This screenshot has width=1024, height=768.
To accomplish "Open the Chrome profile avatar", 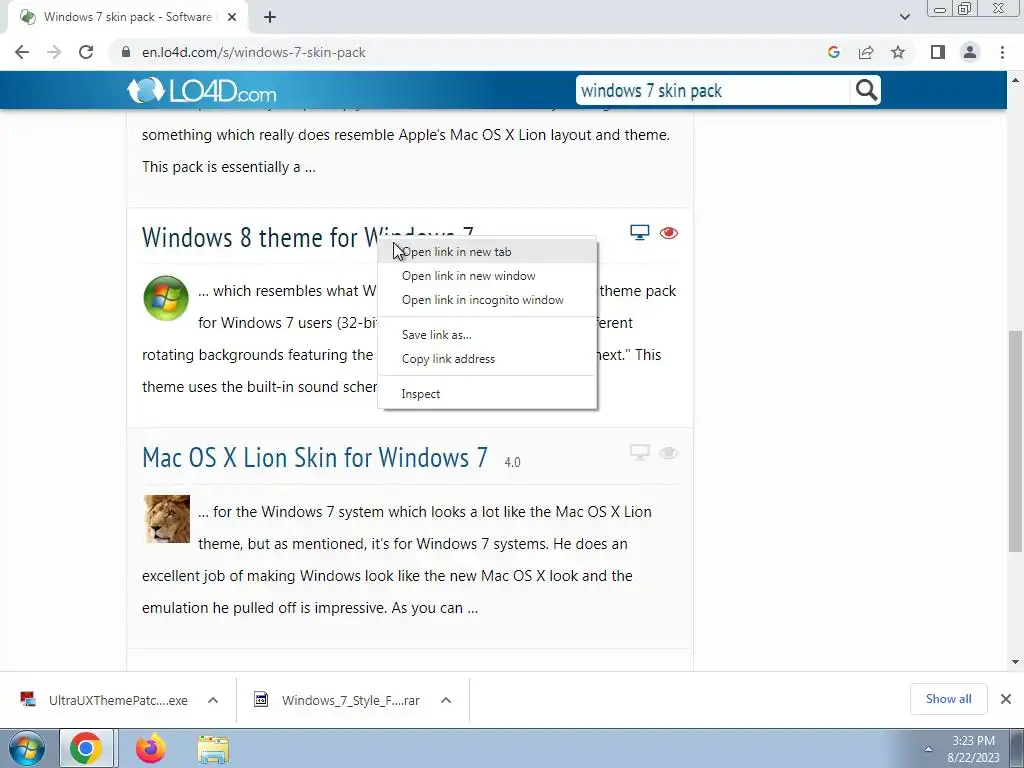I will click(x=970, y=52).
